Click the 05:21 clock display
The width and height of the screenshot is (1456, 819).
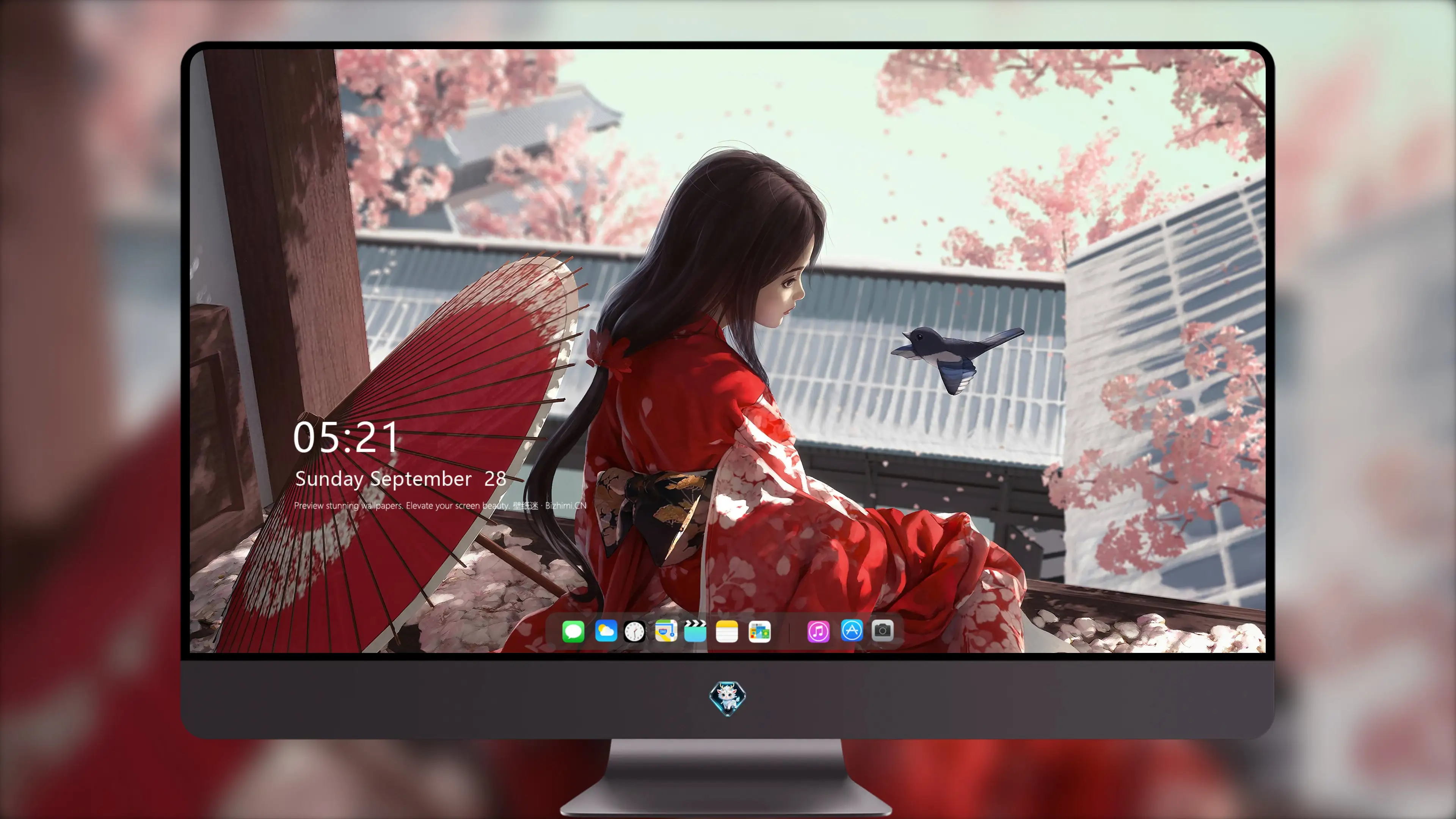tap(346, 438)
